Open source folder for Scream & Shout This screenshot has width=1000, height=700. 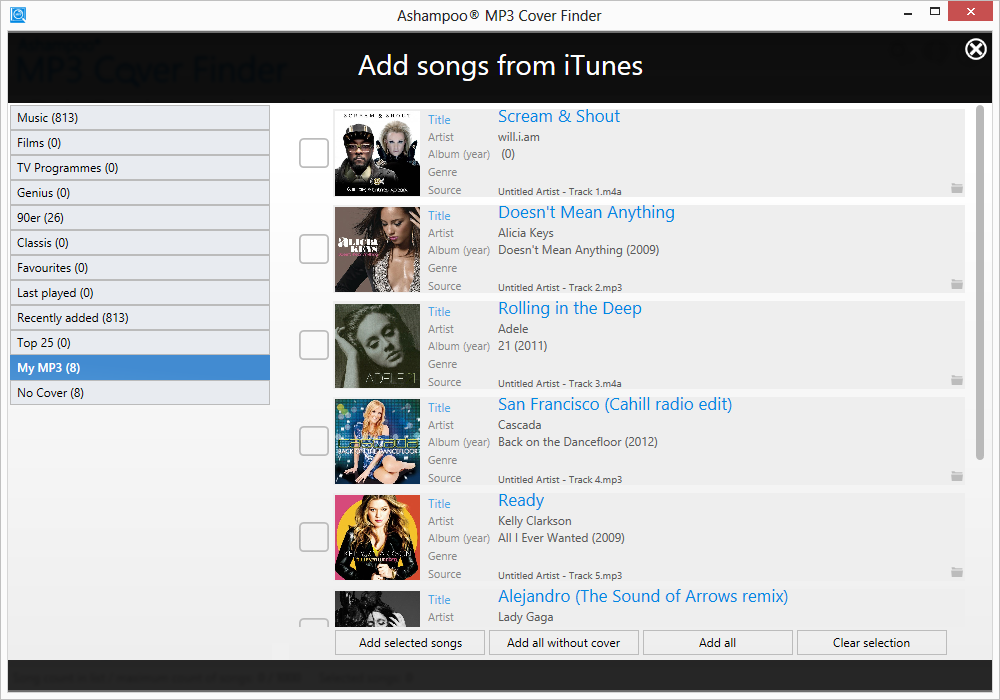click(x=957, y=188)
